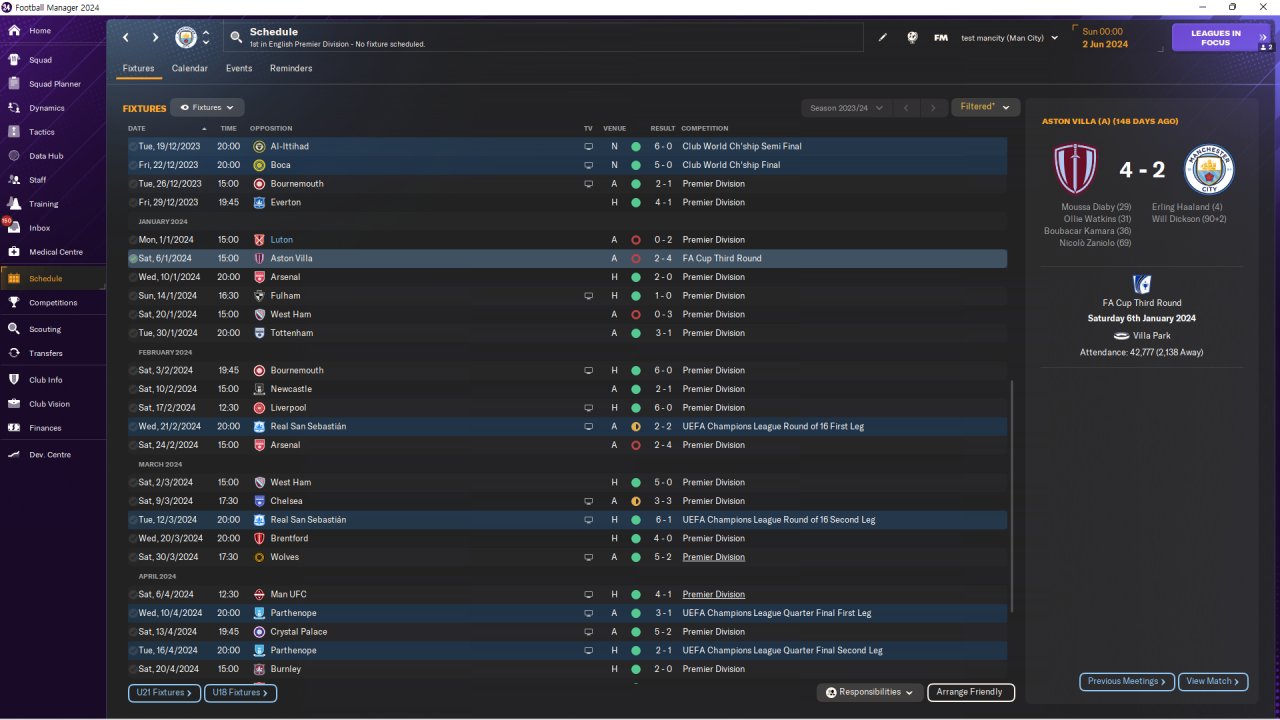The width and height of the screenshot is (1280, 720).
Task: Click the red result dot for West Ham away
Action: coord(635,315)
